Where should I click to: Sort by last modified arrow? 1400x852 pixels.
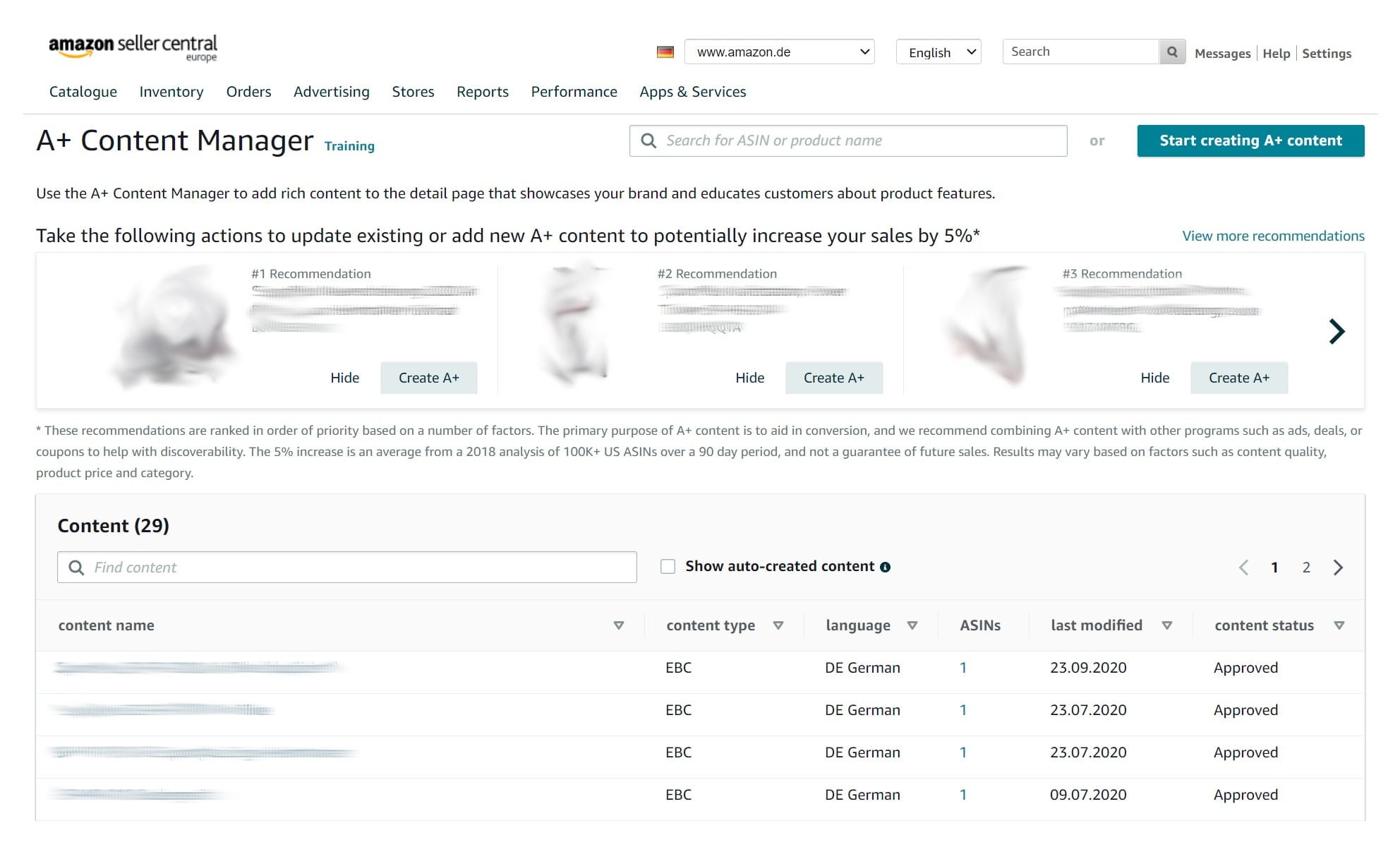(x=1167, y=625)
